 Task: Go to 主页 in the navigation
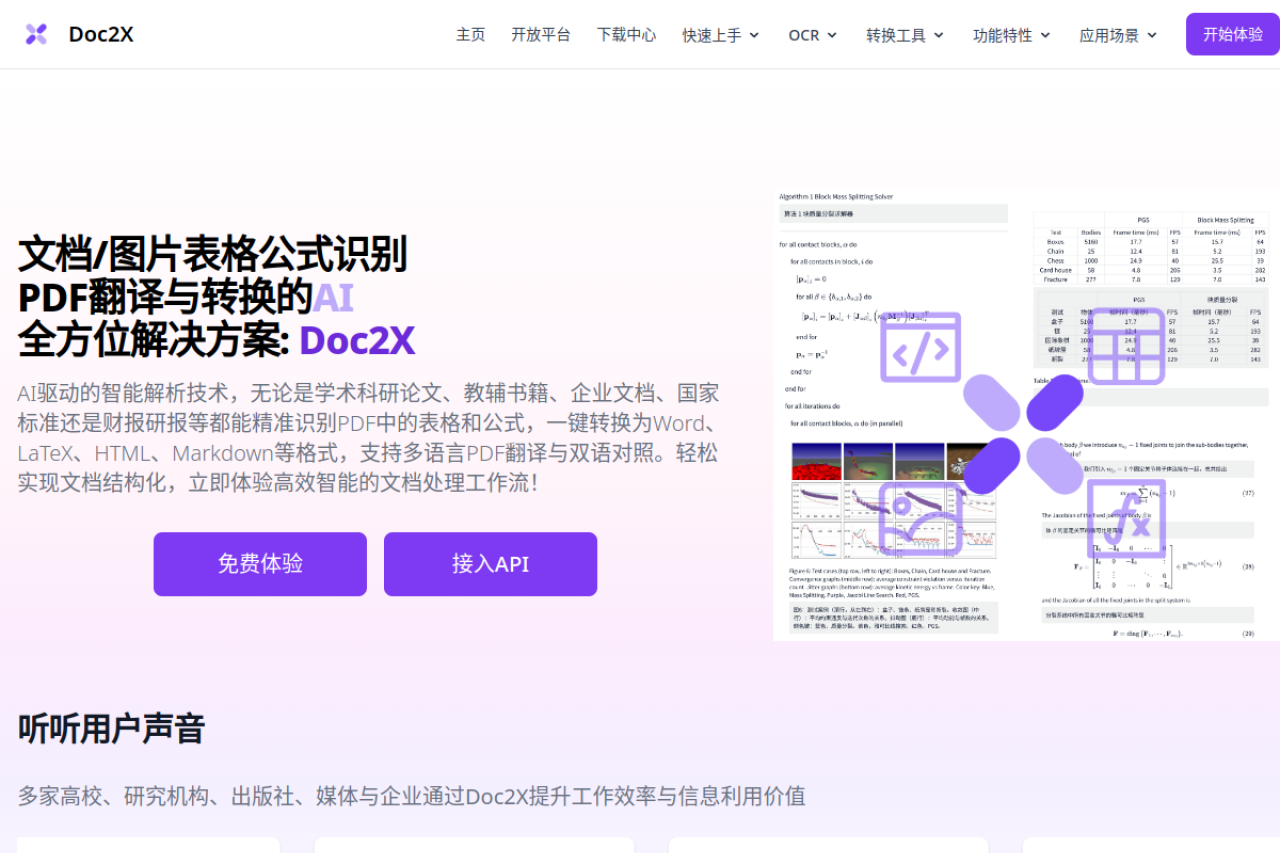pos(471,34)
